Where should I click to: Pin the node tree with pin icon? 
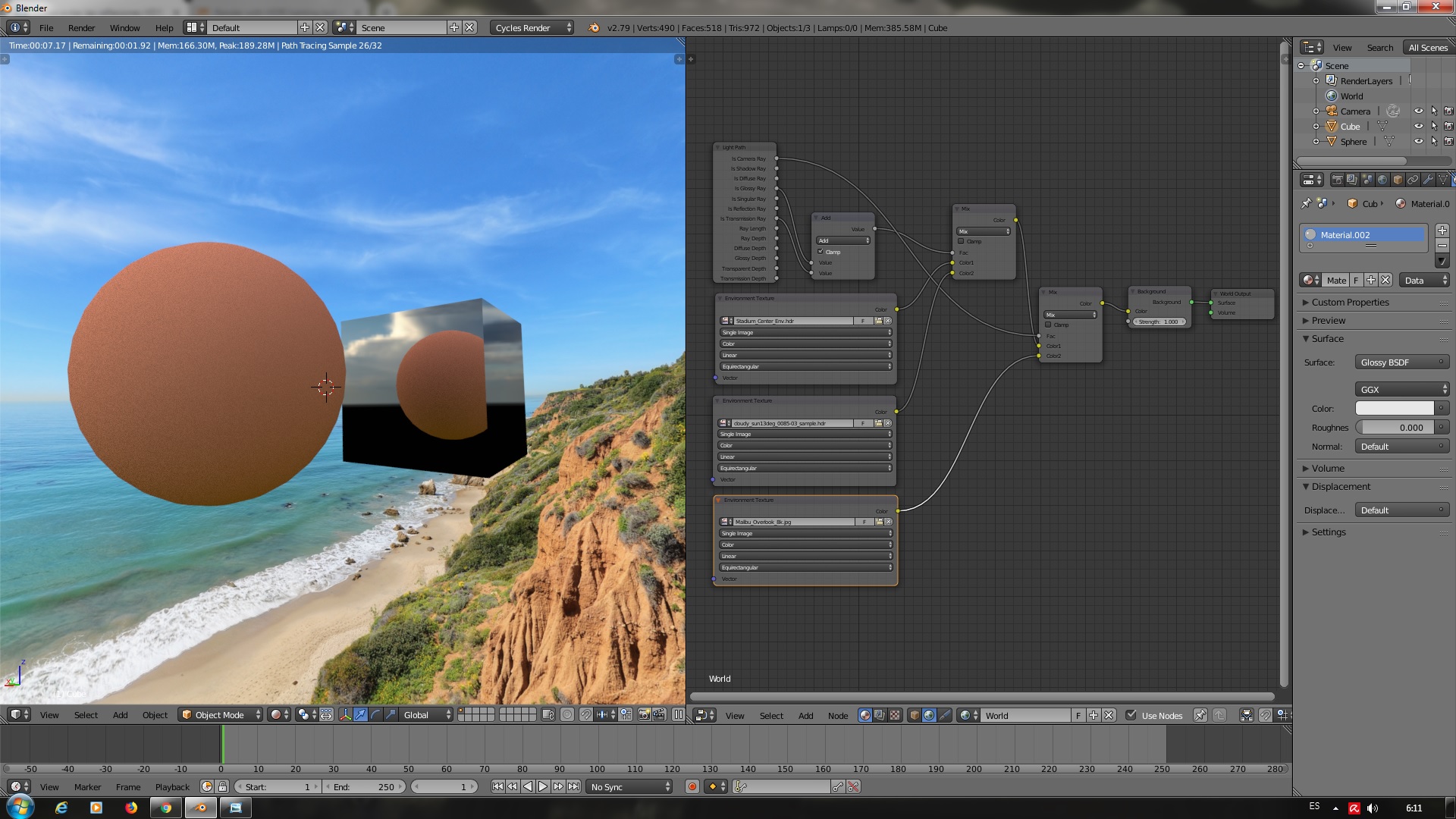click(1200, 715)
